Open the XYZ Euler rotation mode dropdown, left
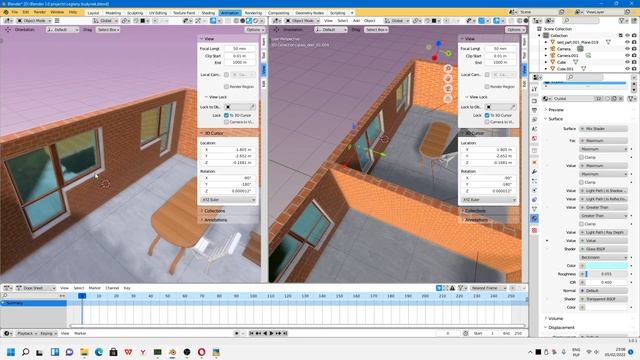The height and width of the screenshot is (360, 640). (228, 200)
